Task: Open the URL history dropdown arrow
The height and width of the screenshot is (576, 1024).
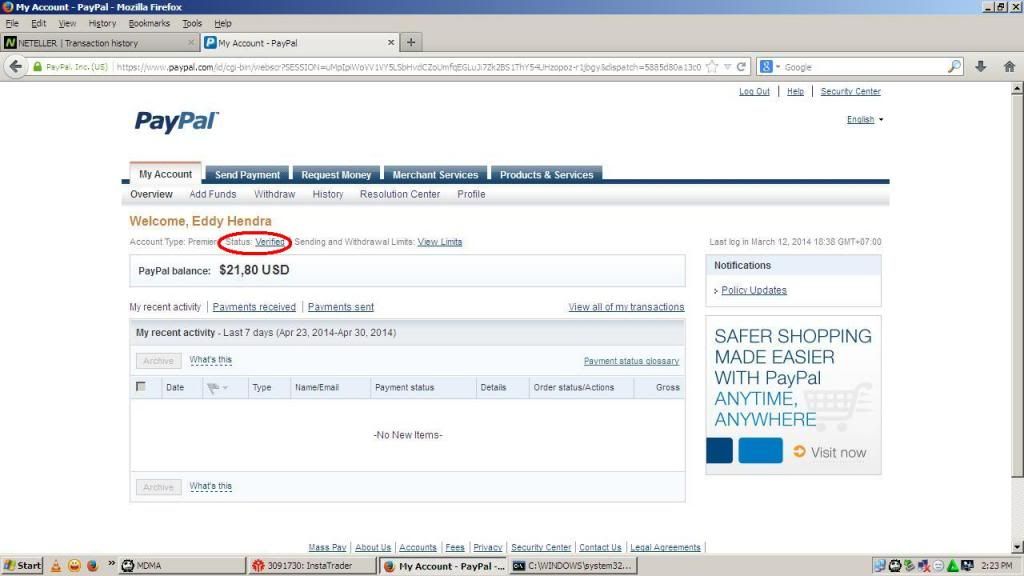Action: coord(727,67)
